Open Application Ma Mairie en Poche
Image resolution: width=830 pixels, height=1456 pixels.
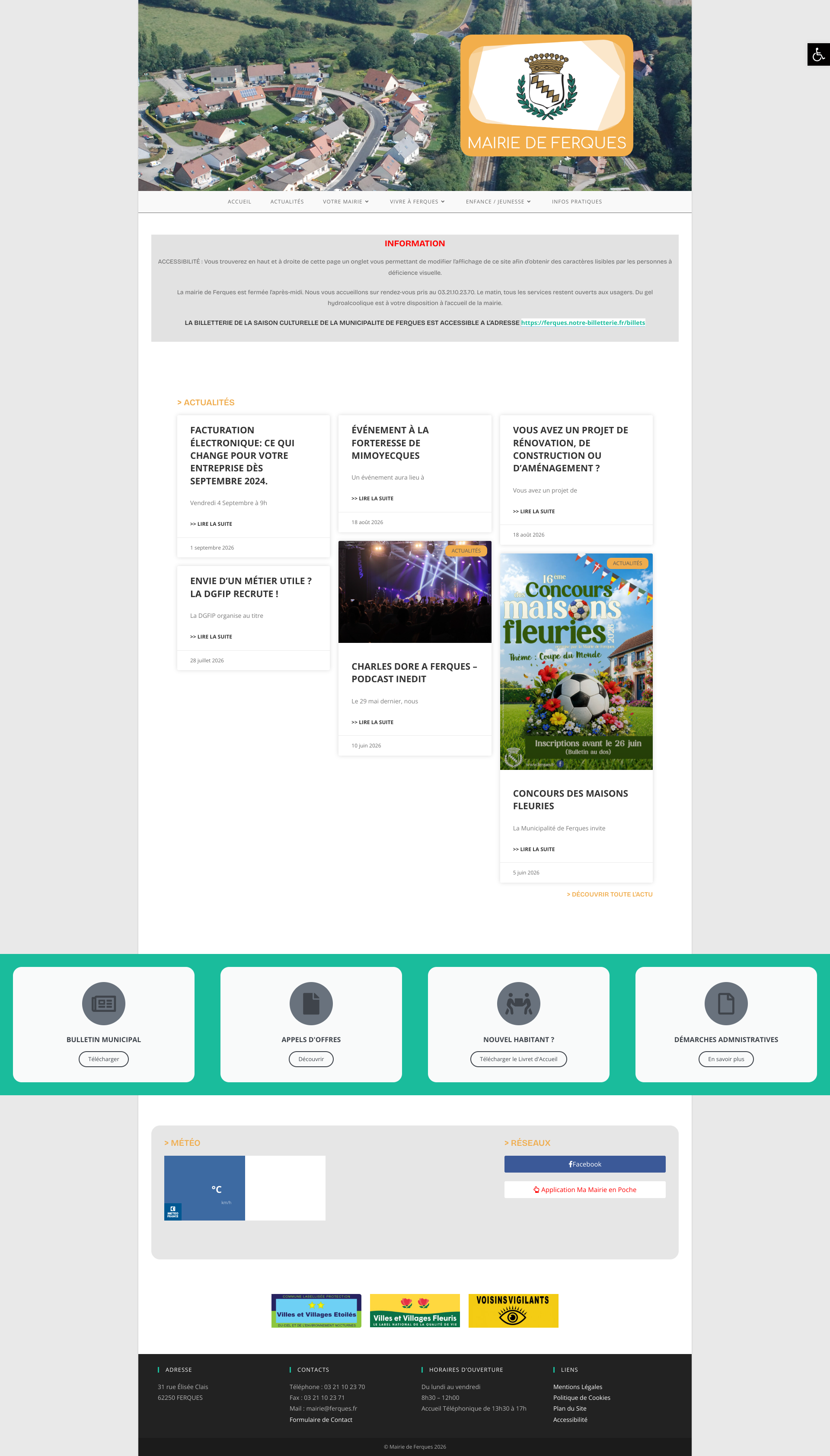585,1189
